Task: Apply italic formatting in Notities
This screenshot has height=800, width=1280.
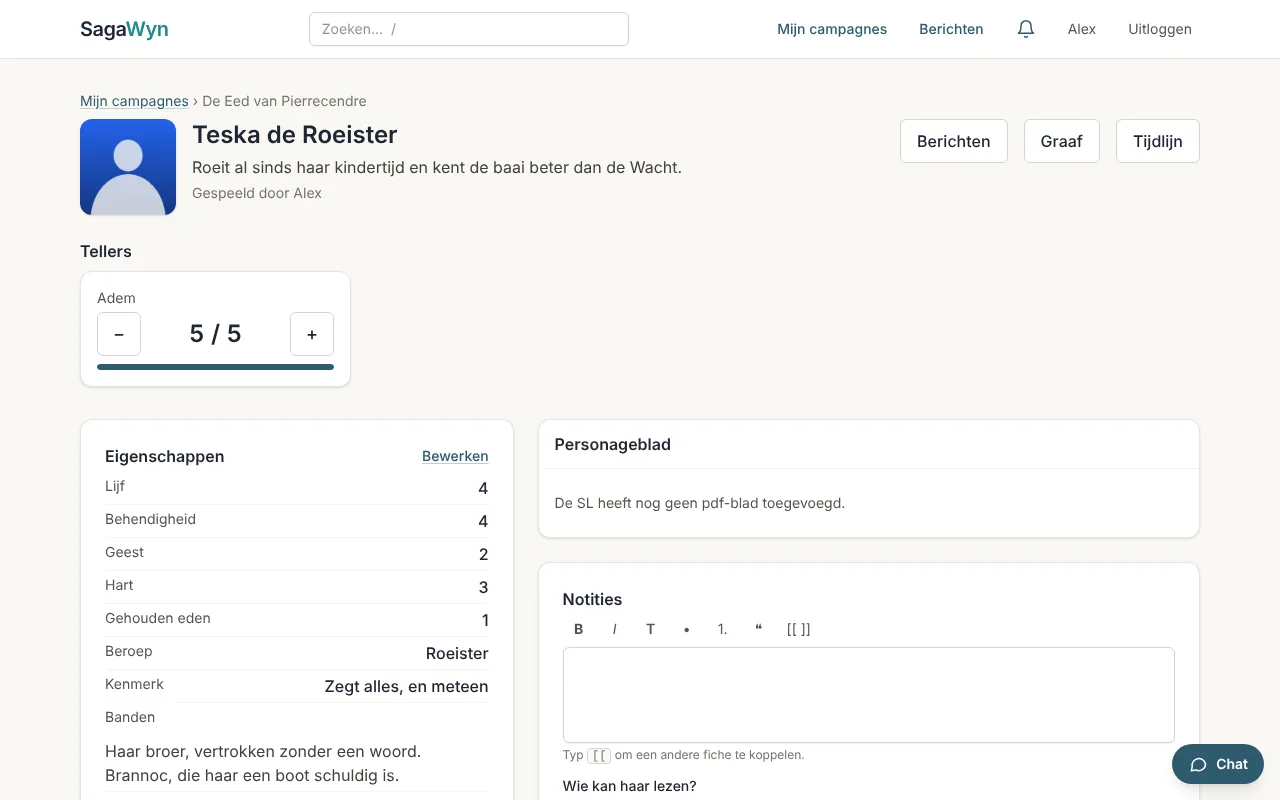Action: click(x=615, y=629)
